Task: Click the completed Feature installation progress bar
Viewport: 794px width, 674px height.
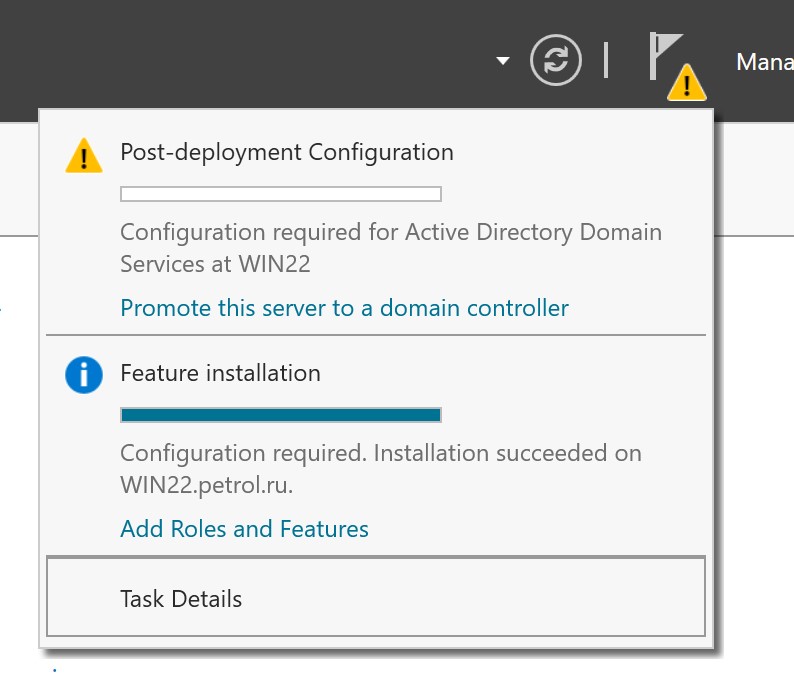Action: click(281, 415)
